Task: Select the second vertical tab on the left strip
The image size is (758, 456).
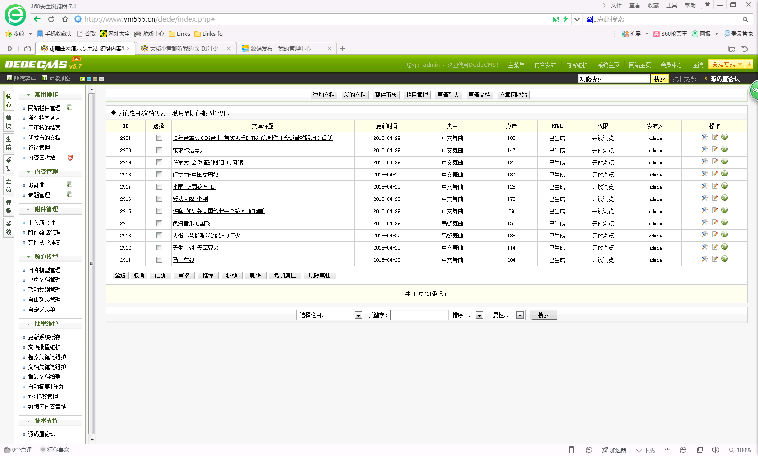Action: tap(8, 121)
